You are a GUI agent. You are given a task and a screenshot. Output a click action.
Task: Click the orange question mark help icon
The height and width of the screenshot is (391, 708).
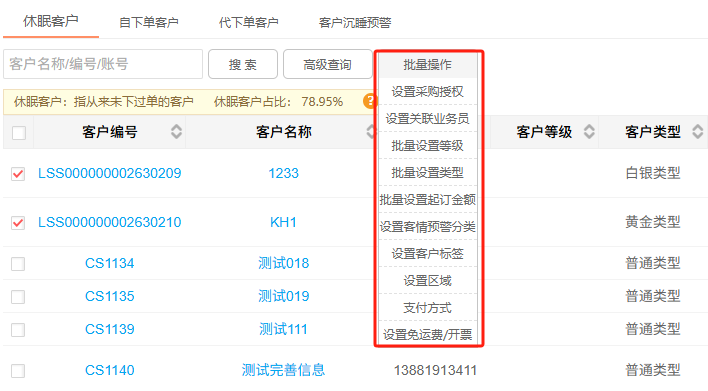tap(369, 101)
